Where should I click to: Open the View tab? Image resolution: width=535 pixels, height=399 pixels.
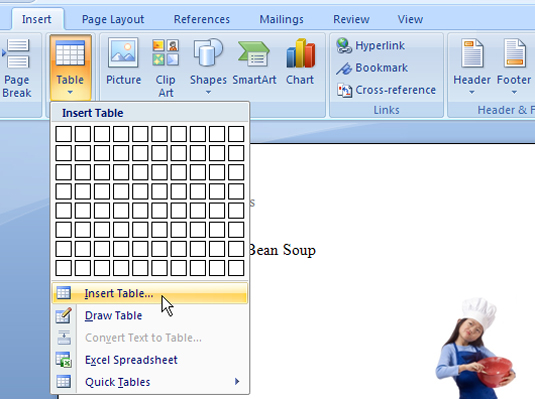pyautogui.click(x=410, y=19)
